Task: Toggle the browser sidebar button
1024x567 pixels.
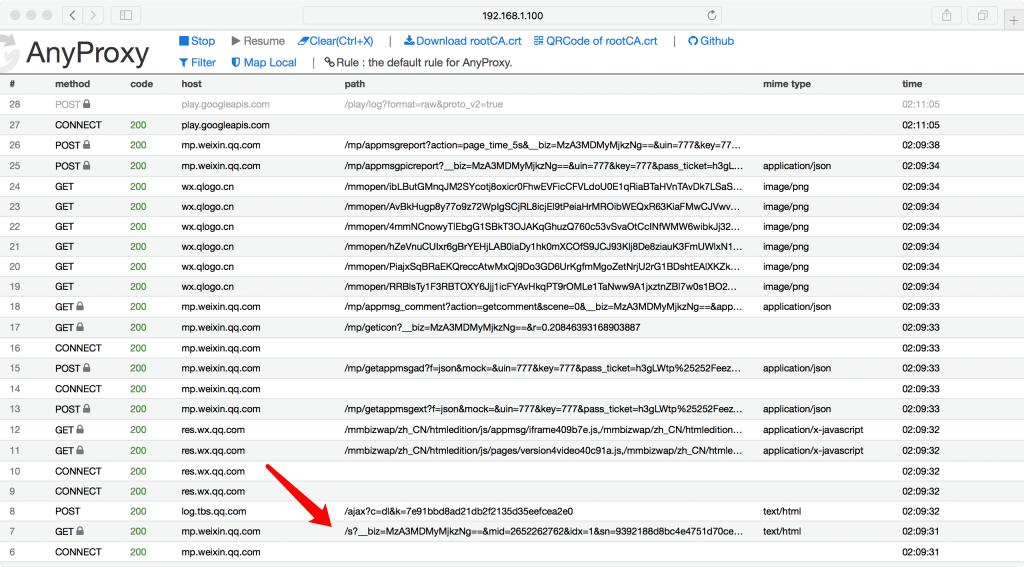Action: tap(126, 15)
